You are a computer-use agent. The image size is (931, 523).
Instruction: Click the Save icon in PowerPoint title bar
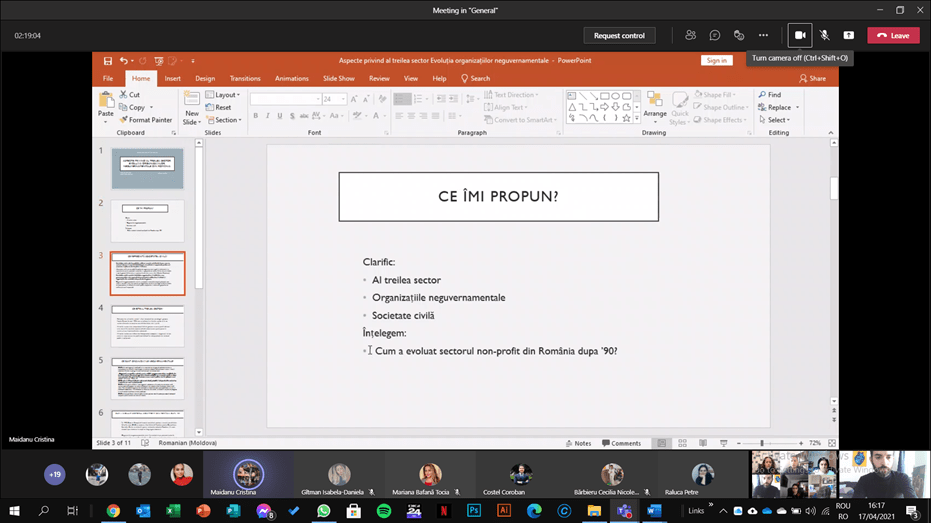coord(108,61)
